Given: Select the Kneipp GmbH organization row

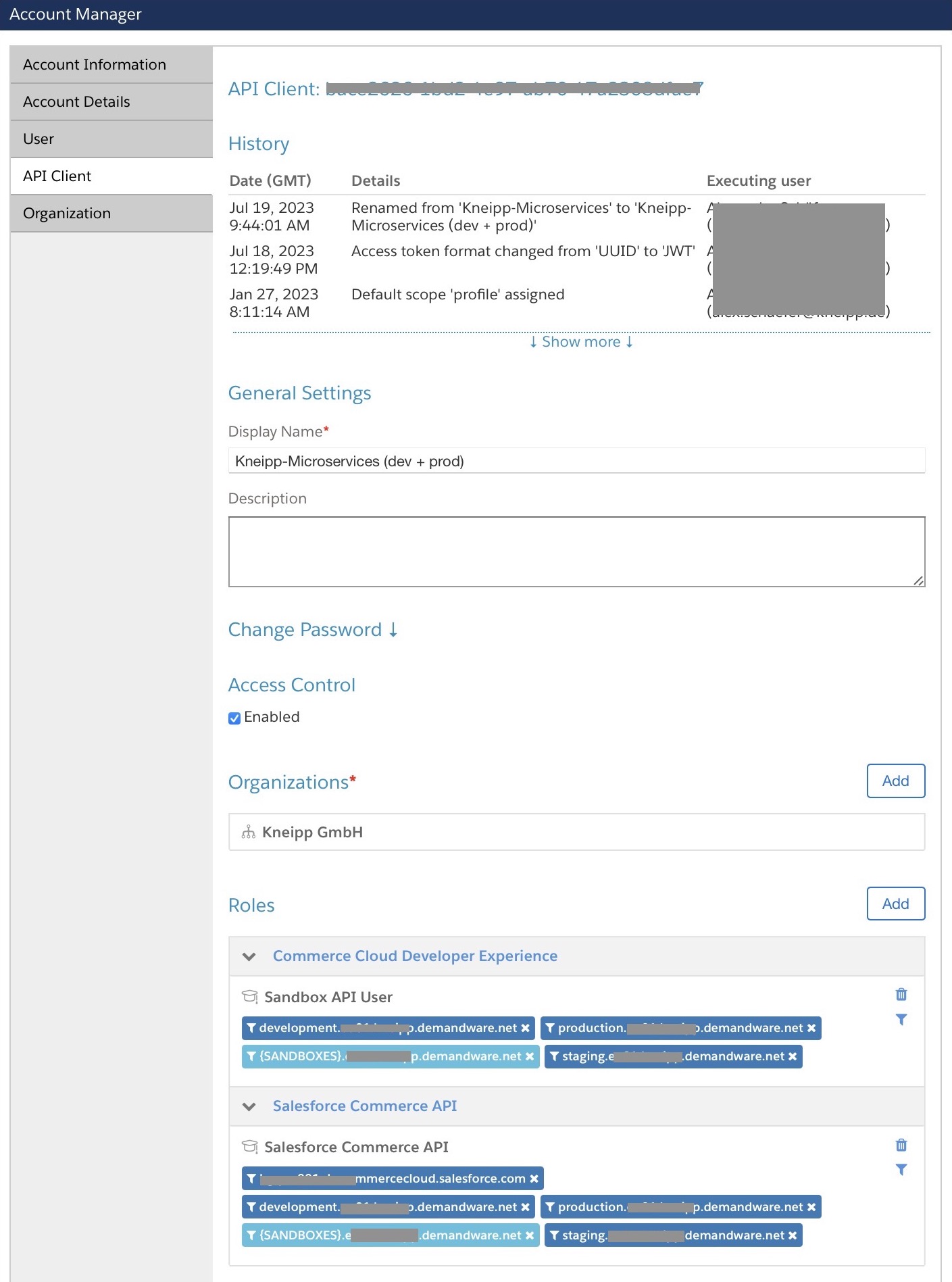Looking at the screenshot, I should pyautogui.click(x=576, y=832).
